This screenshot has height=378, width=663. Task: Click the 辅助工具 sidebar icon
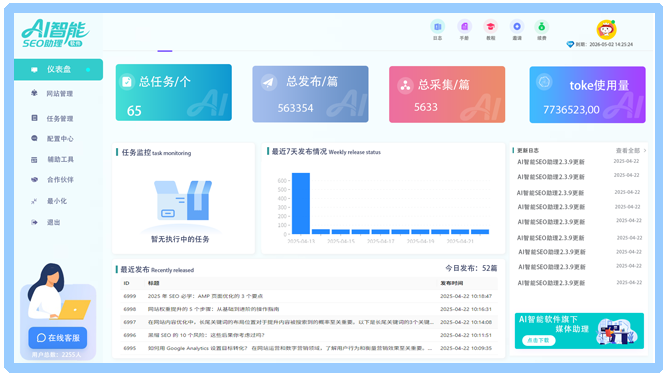34,159
